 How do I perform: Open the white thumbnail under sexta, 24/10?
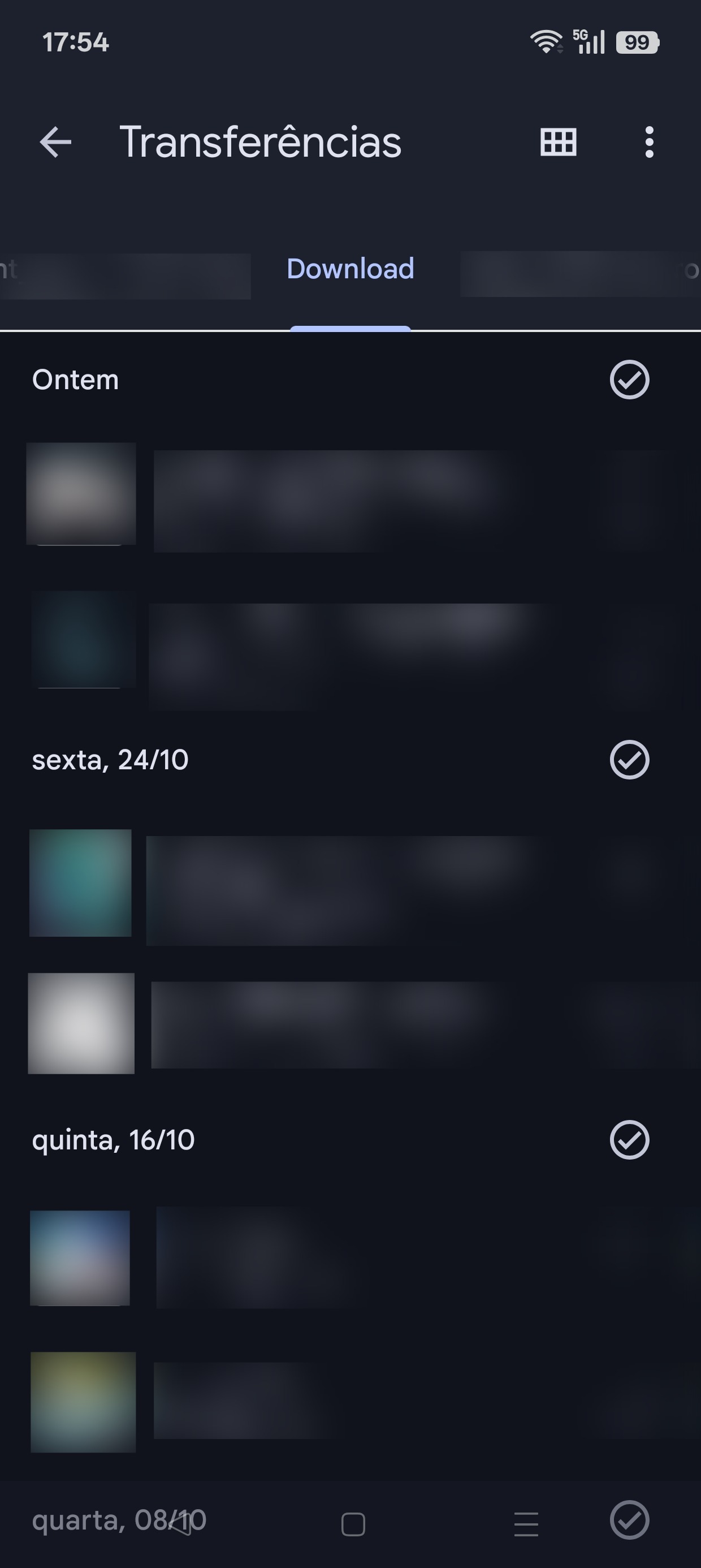(81, 1023)
